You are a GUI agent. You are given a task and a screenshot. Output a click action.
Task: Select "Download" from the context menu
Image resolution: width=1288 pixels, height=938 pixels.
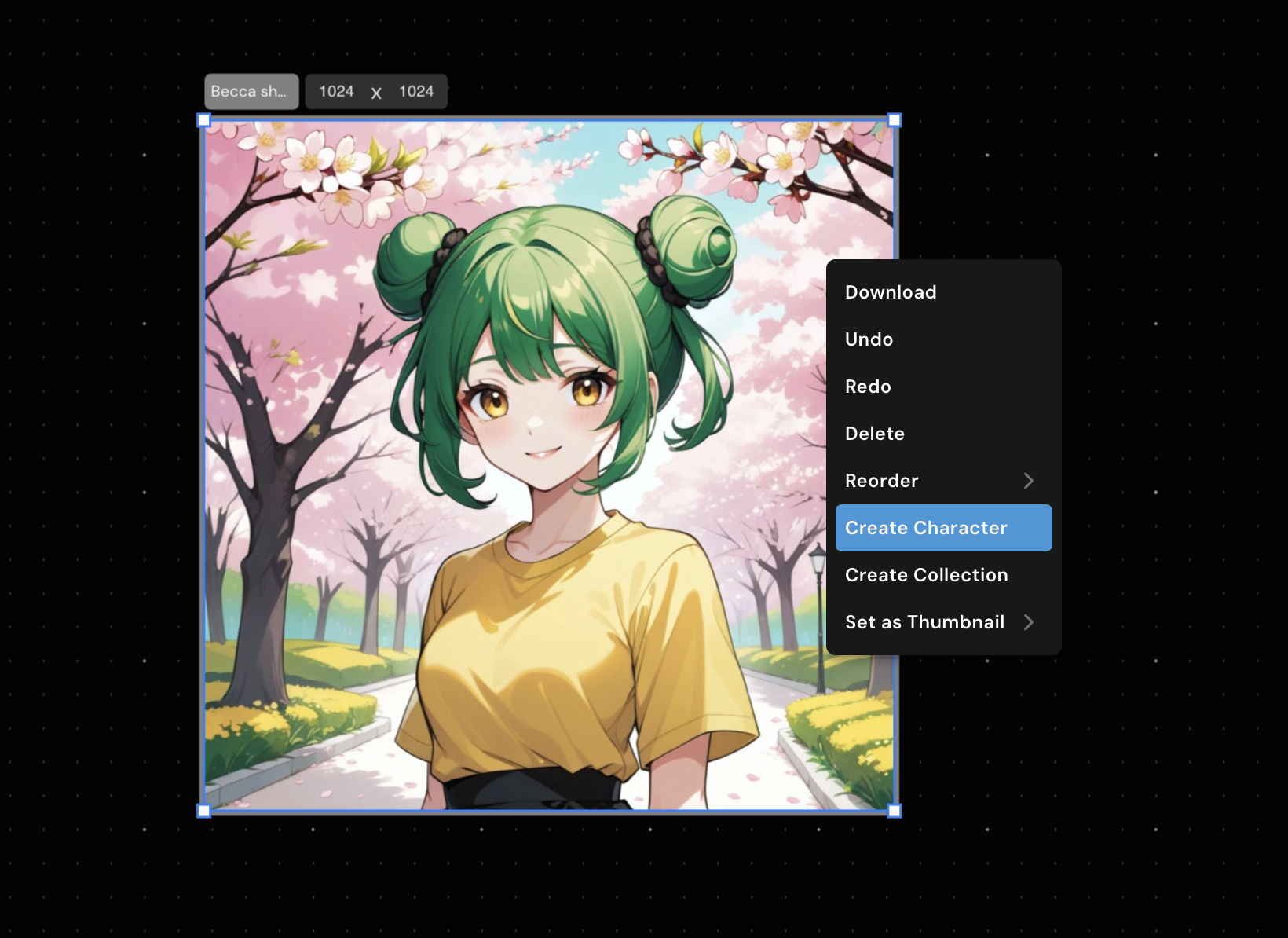(890, 291)
